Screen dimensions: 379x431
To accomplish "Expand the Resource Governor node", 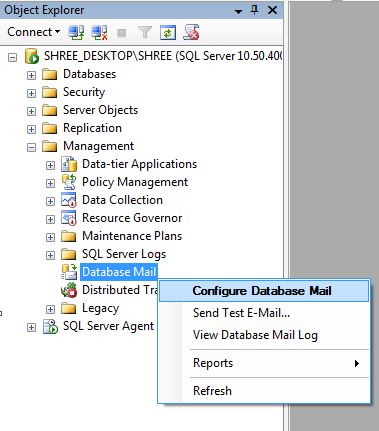I will click(50, 219).
